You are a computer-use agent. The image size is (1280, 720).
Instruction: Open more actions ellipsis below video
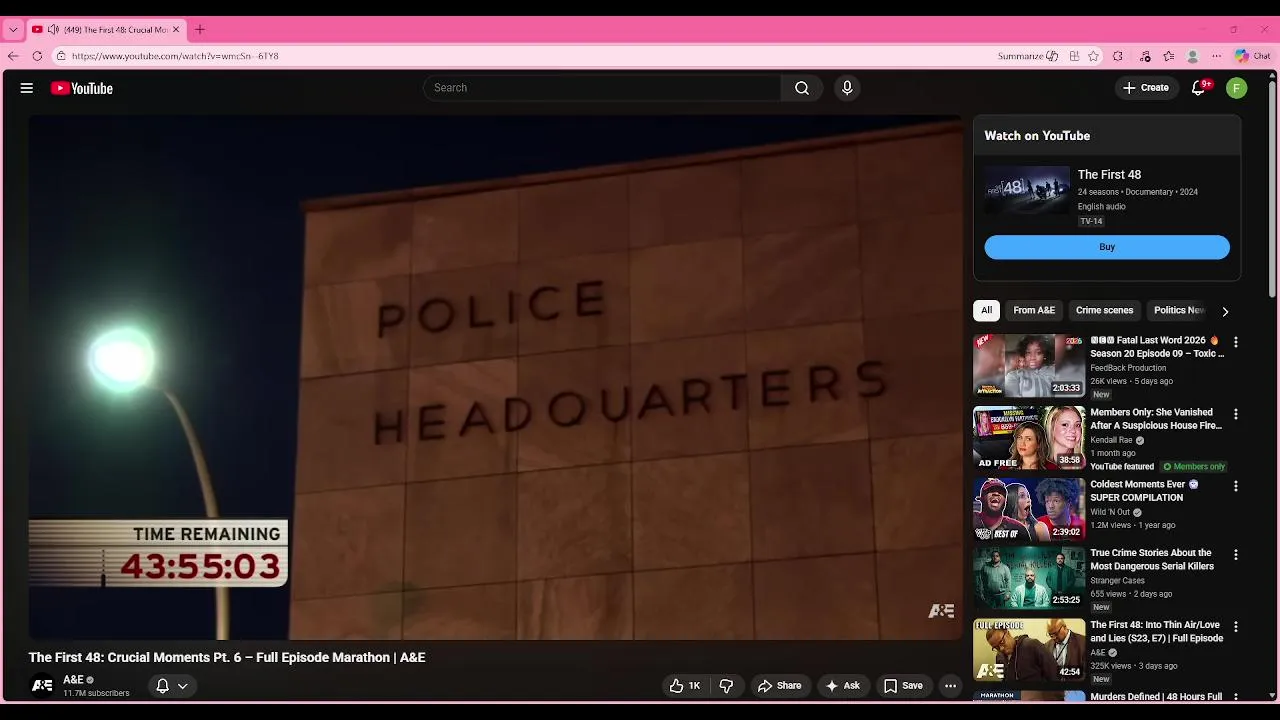[950, 686]
